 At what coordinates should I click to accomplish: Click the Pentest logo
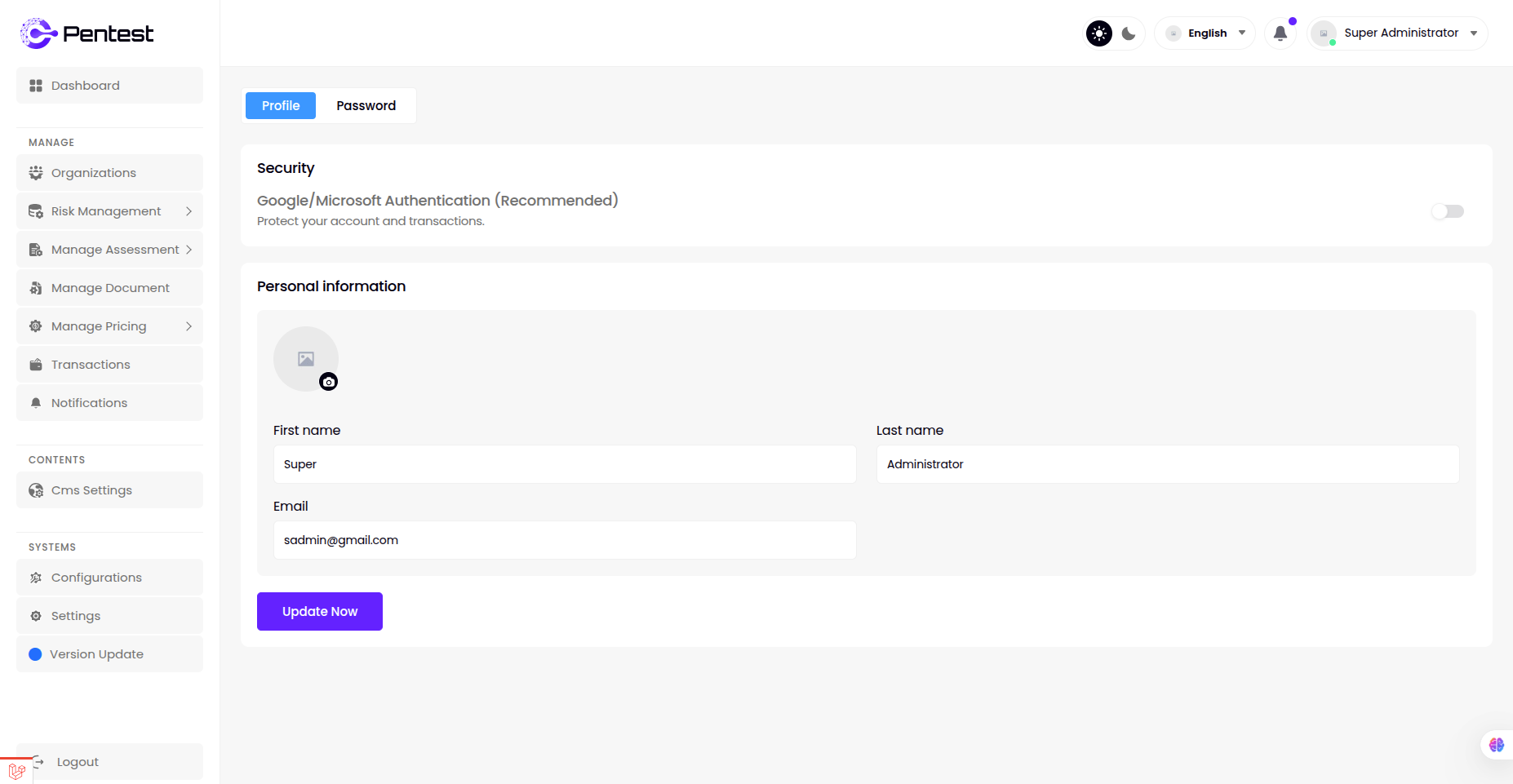[x=87, y=33]
